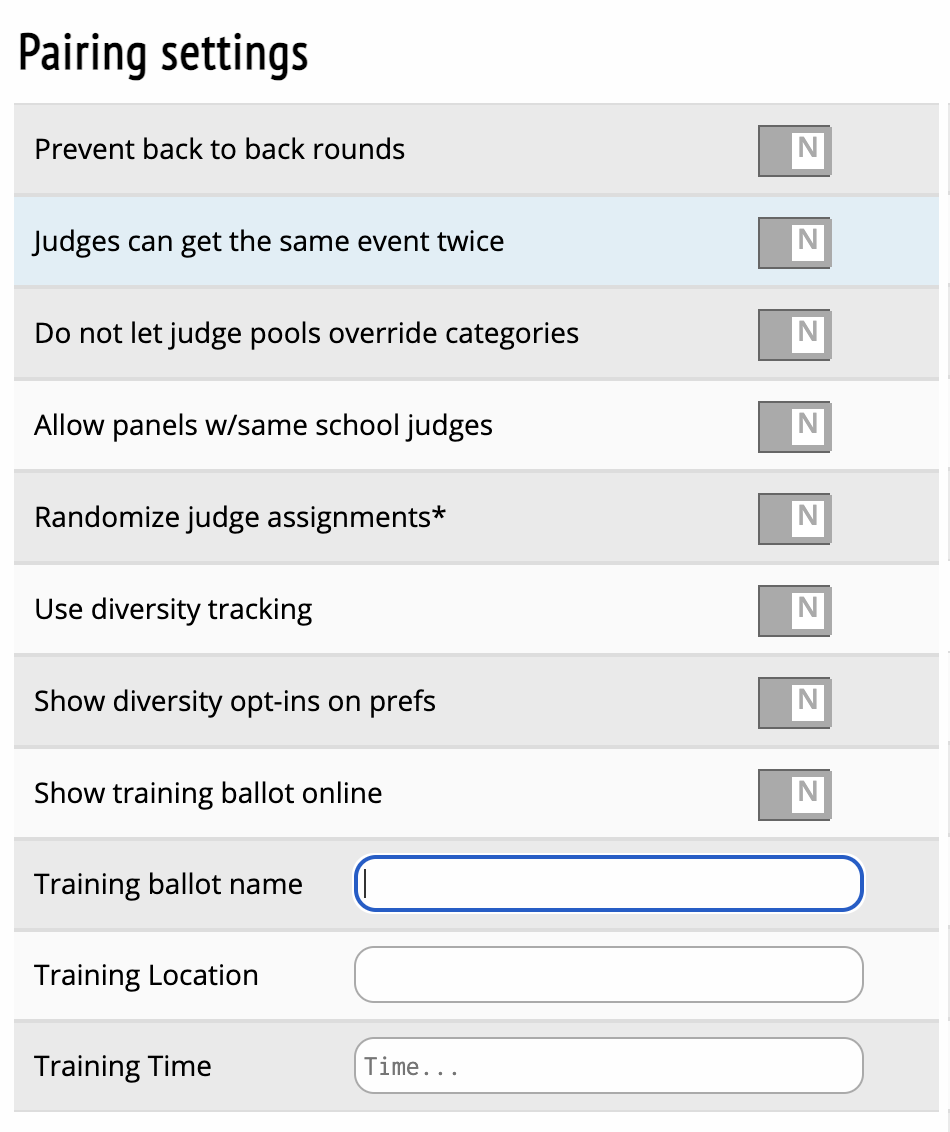Screen dimensions: 950x1132
Task: Click the "Prevent back to back rounds" label text
Action: point(220,150)
